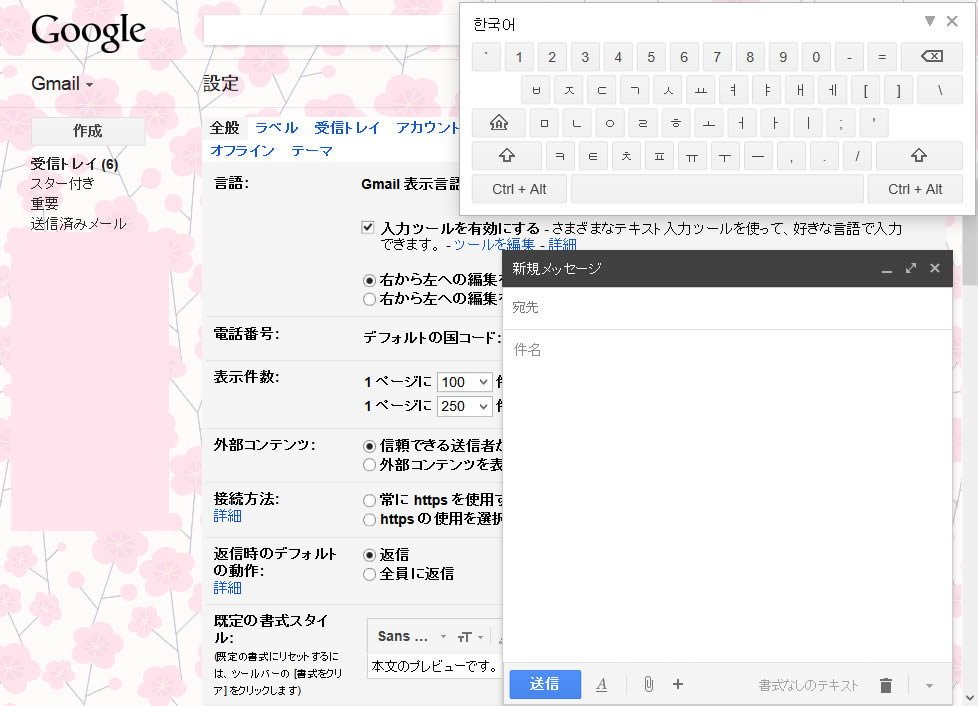Screen dimensions: 978x706
Task: Collapse the Korean keyboard with triangle icon
Action: [929, 21]
